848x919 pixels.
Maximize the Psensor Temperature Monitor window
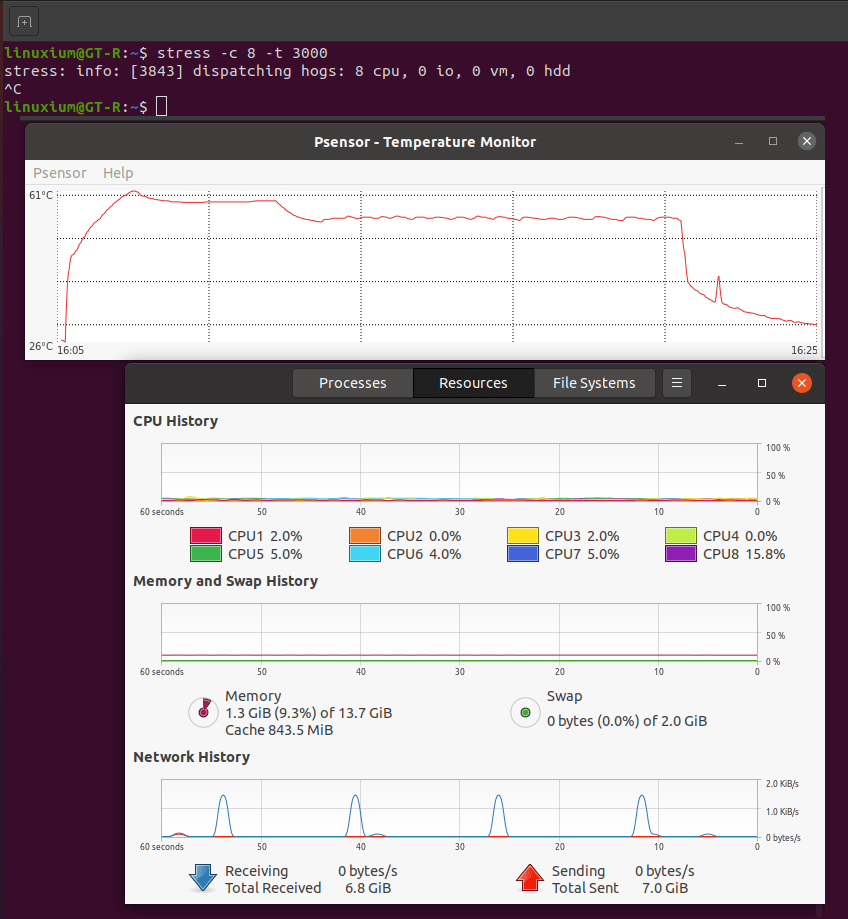coord(773,141)
